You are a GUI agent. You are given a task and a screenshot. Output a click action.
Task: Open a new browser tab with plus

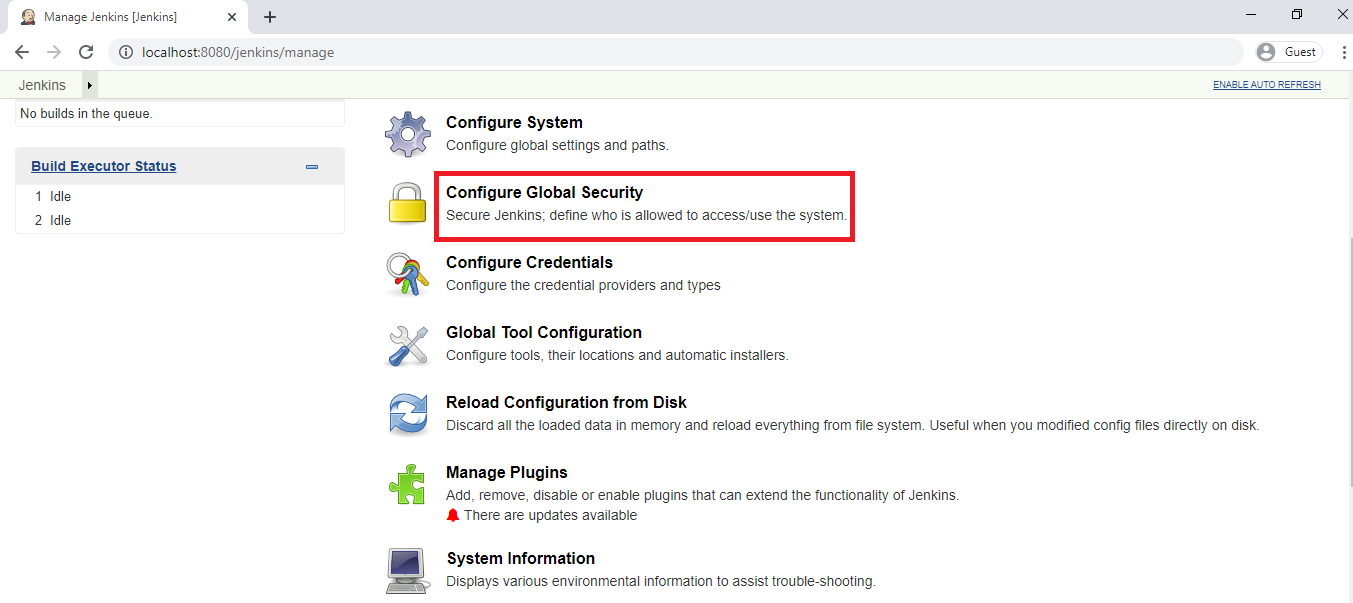click(270, 17)
